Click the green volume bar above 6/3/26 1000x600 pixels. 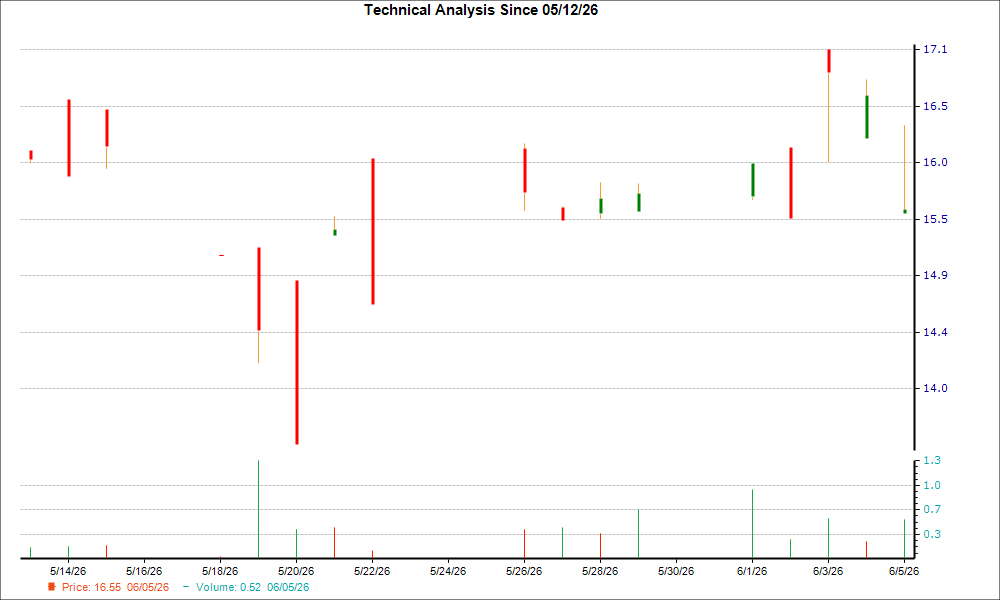(x=828, y=538)
